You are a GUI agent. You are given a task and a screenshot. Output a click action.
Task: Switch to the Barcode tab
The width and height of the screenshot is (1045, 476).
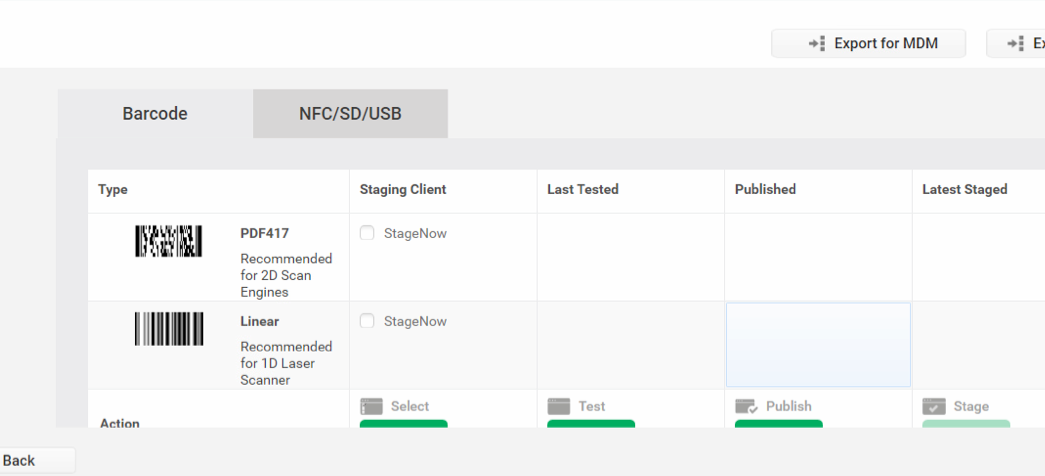pos(155,114)
